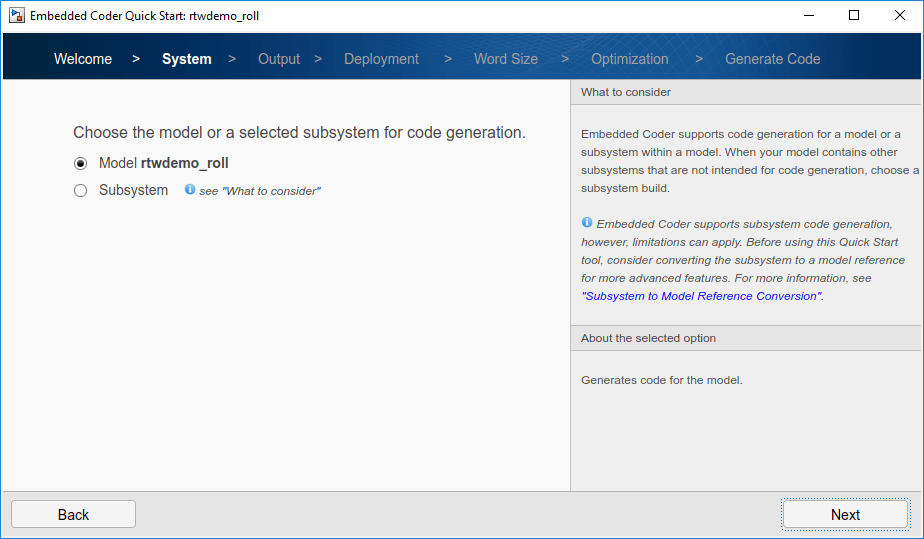Select the Model rtwdemo_roll radio button

coord(81,163)
